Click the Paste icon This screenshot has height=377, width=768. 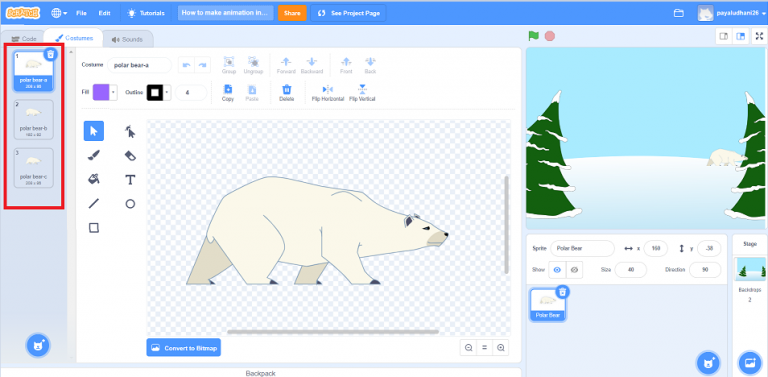click(x=252, y=89)
